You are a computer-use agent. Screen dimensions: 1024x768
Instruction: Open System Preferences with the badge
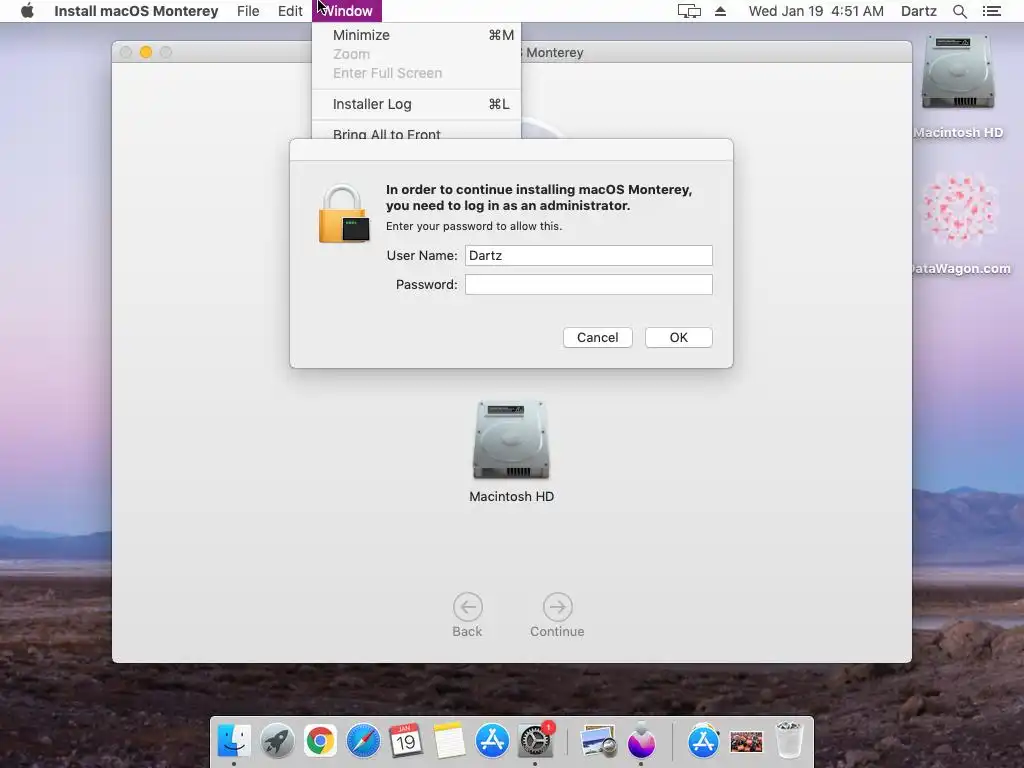tap(535, 740)
